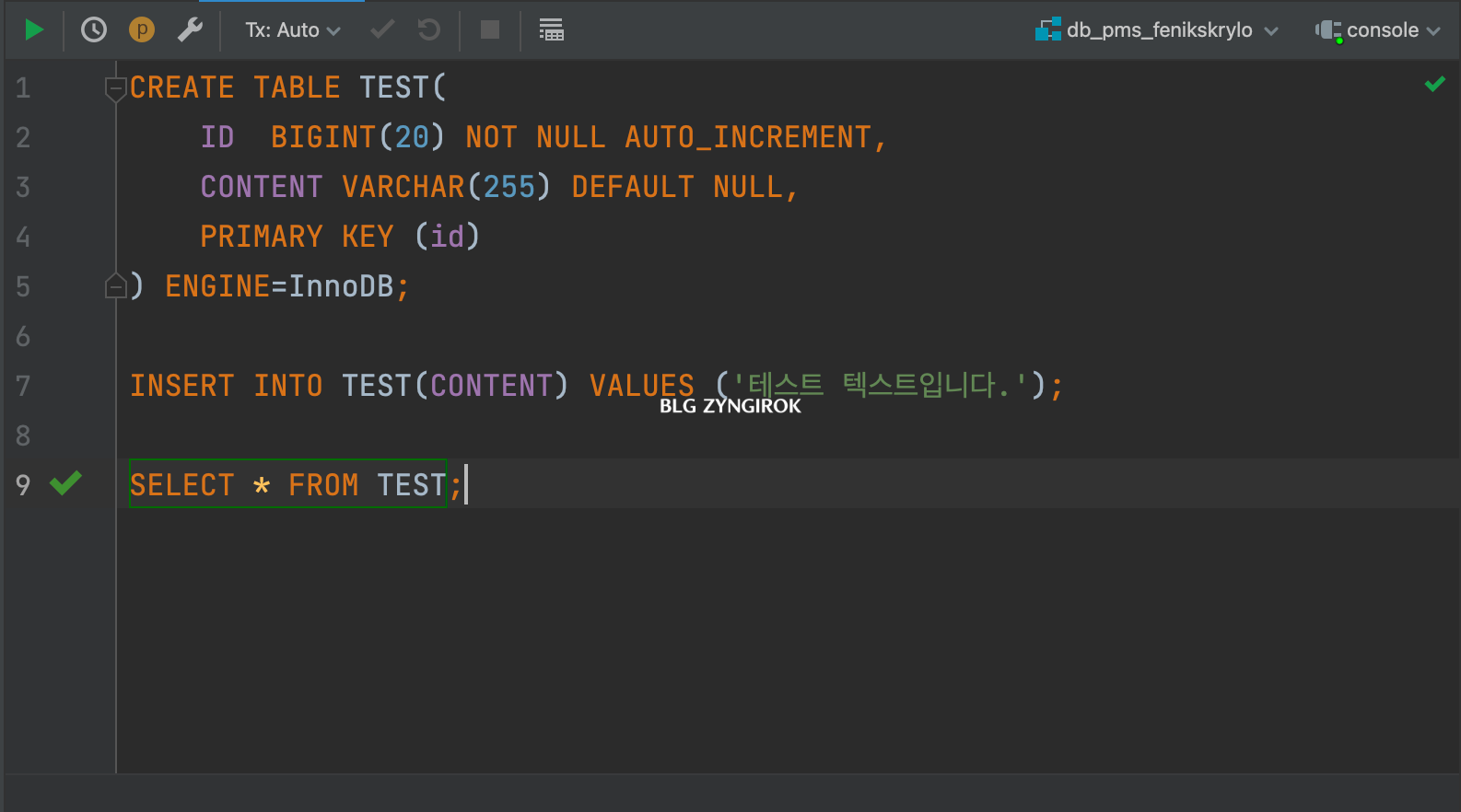Image resolution: width=1461 pixels, height=812 pixels.
Task: Click the Rollback arrow icon
Action: (429, 30)
